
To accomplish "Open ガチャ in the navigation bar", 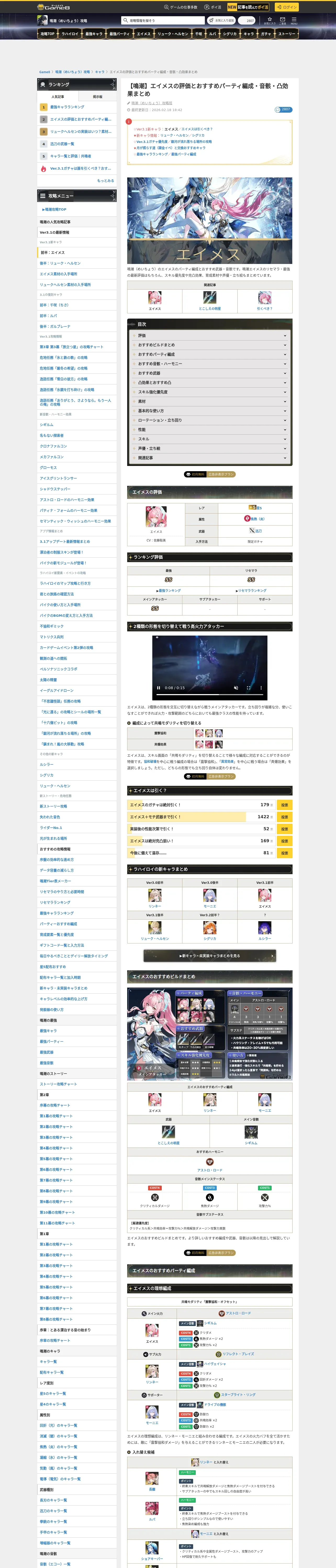I will 266,34.
